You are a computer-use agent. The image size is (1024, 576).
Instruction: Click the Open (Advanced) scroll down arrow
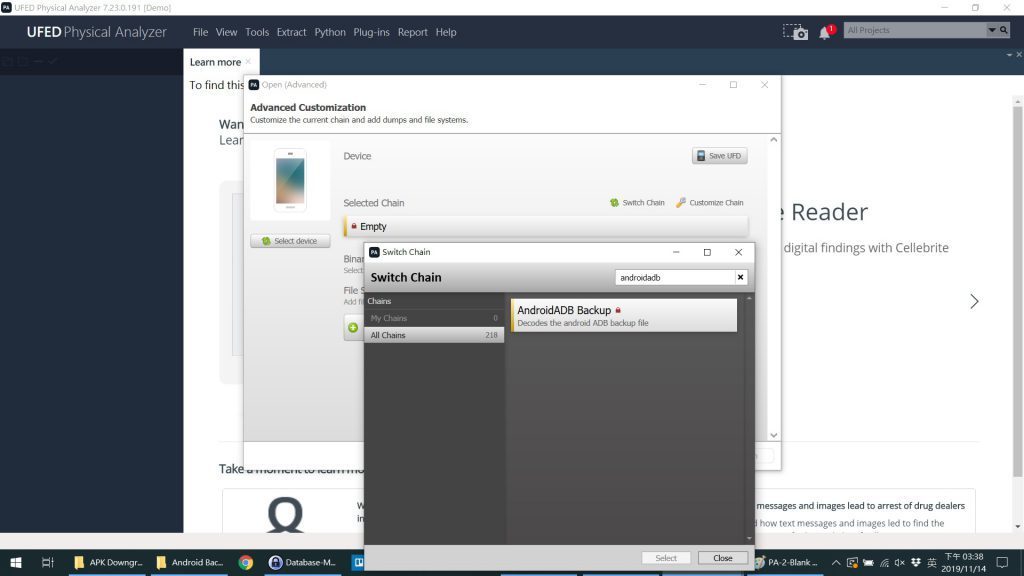774,436
